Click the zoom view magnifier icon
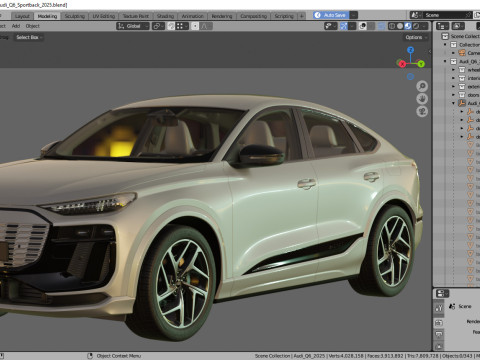The image size is (480, 360). point(422,86)
